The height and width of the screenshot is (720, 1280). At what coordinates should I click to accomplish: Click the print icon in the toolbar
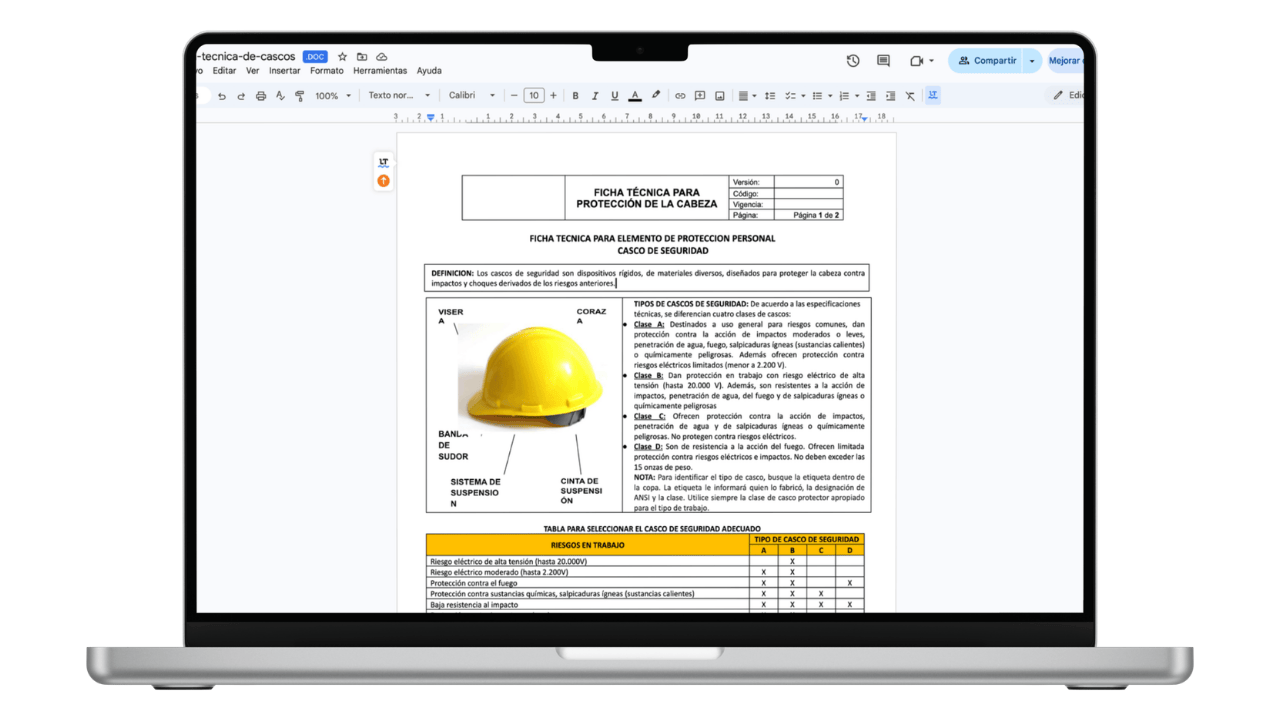(261, 95)
